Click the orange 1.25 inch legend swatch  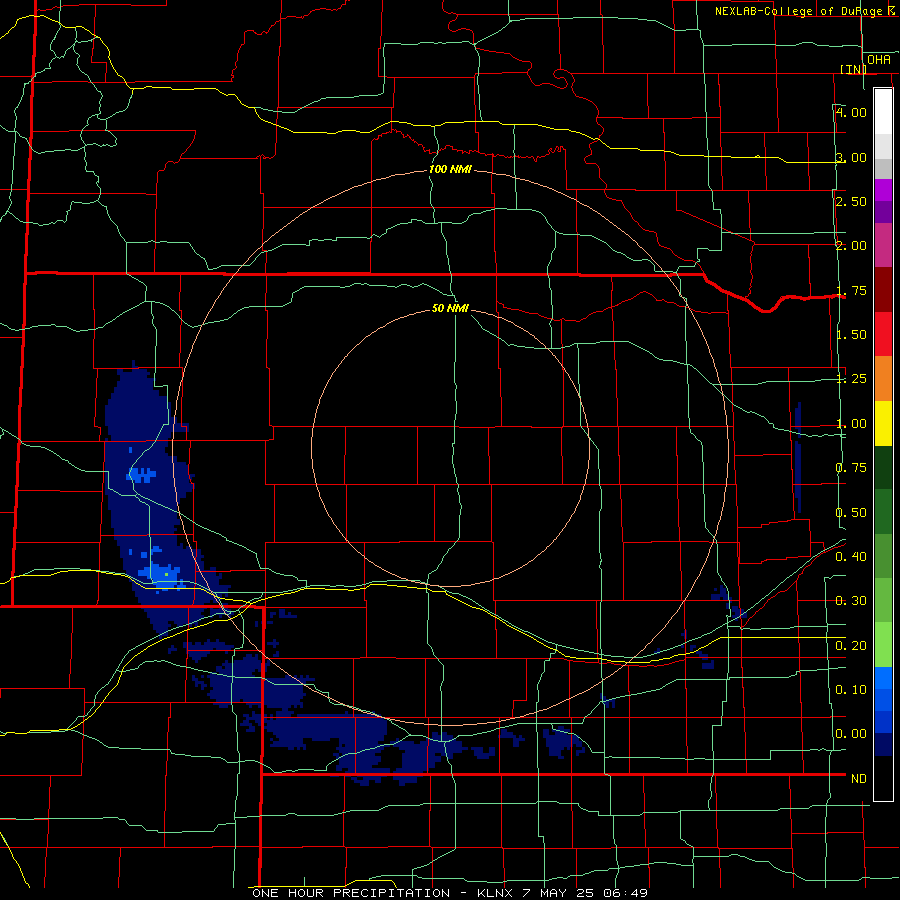point(883,378)
